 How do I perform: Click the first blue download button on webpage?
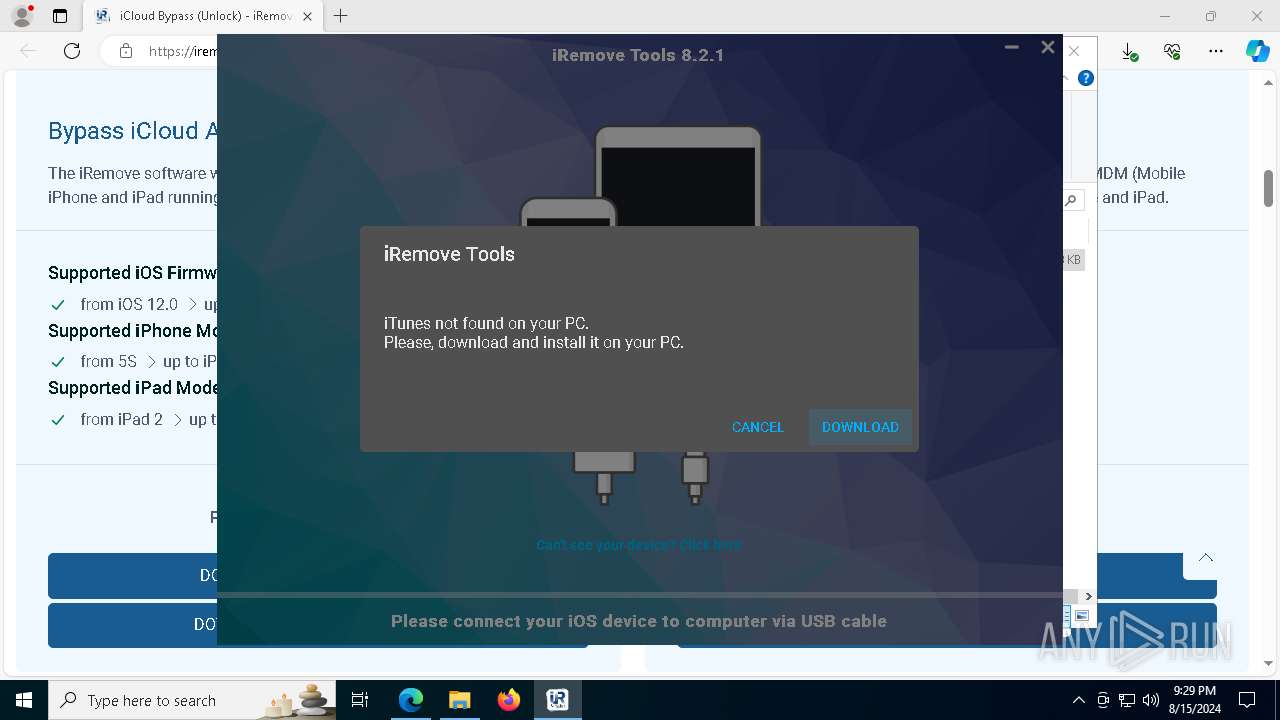coord(132,576)
